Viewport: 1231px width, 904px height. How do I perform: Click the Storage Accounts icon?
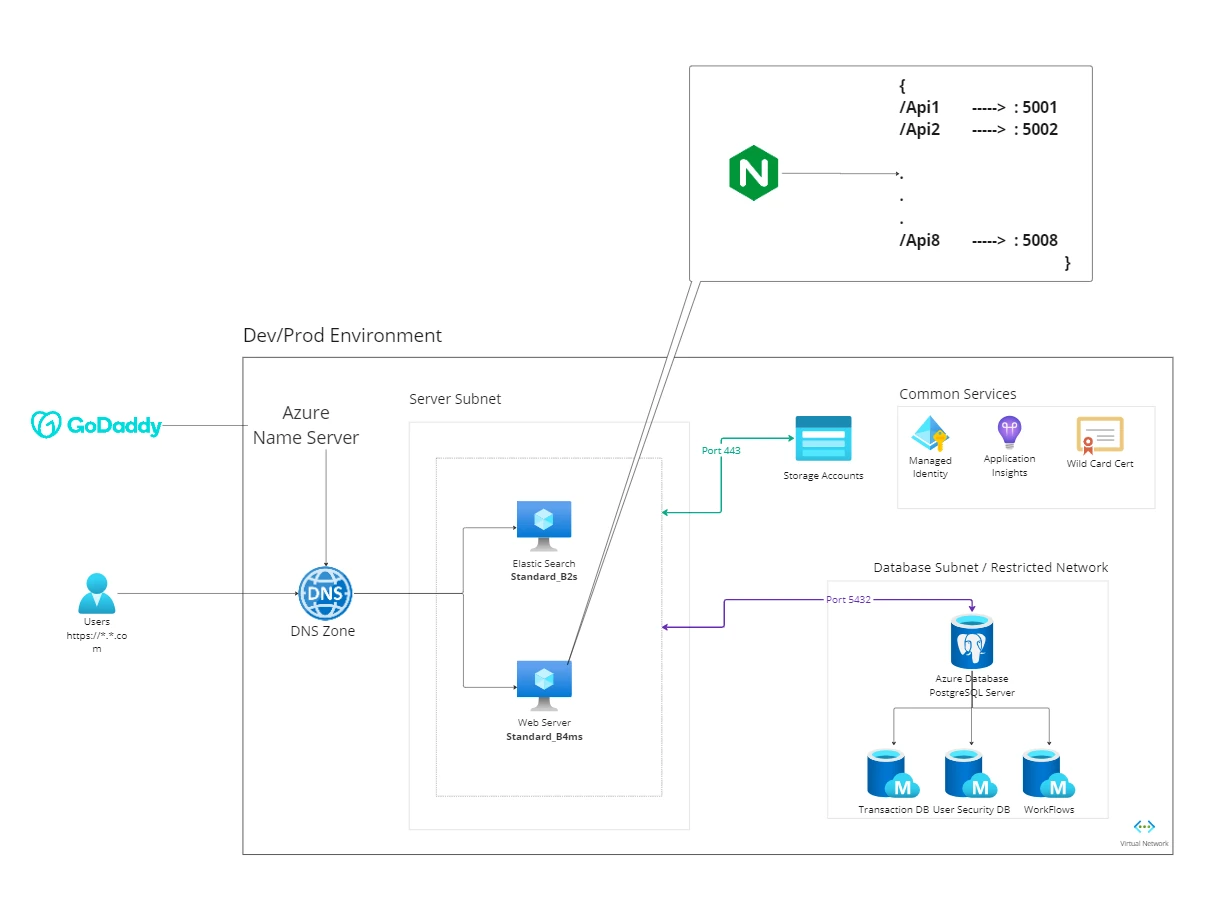point(823,439)
